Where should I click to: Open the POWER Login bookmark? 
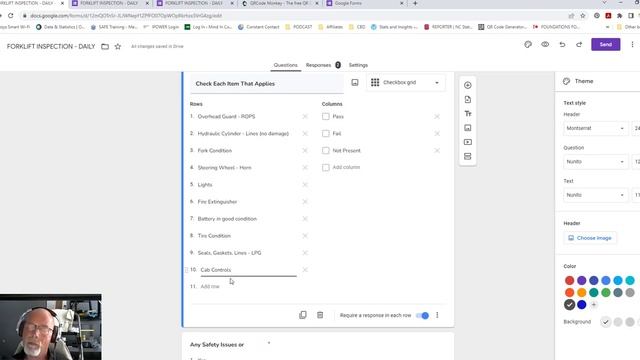pos(161,27)
